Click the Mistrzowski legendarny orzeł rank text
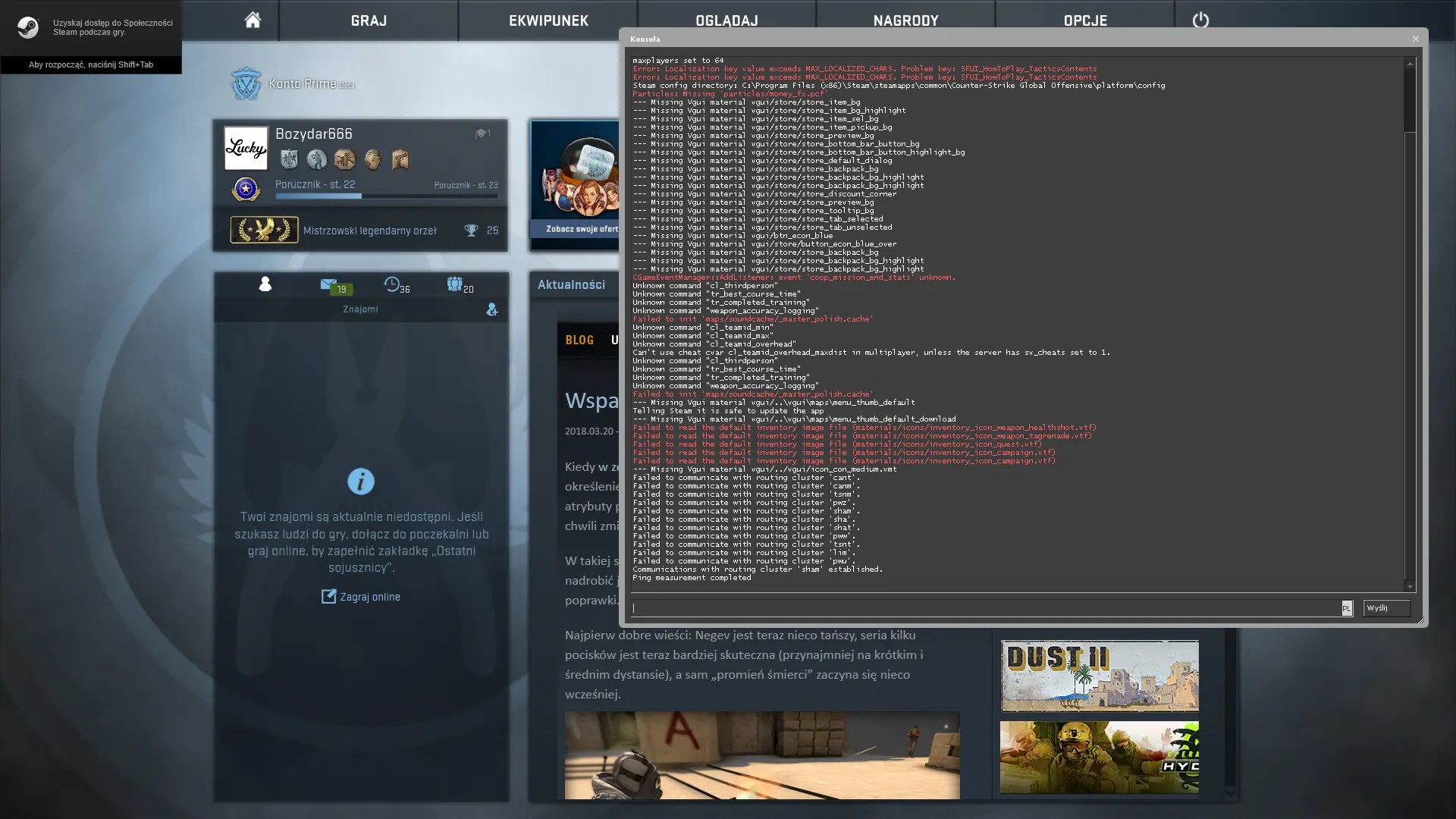This screenshot has width=1456, height=819. pyautogui.click(x=370, y=231)
